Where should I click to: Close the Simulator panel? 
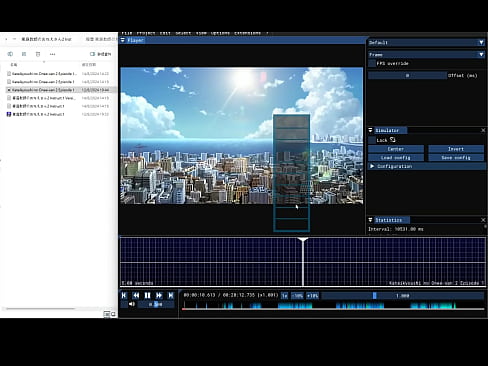(483, 130)
